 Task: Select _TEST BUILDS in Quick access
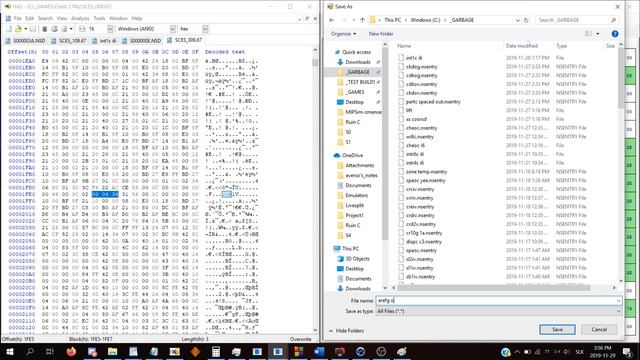[360, 82]
